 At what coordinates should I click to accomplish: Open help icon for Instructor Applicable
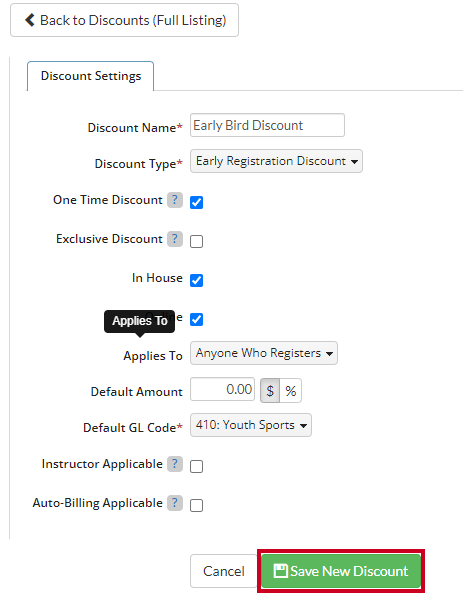(175, 464)
